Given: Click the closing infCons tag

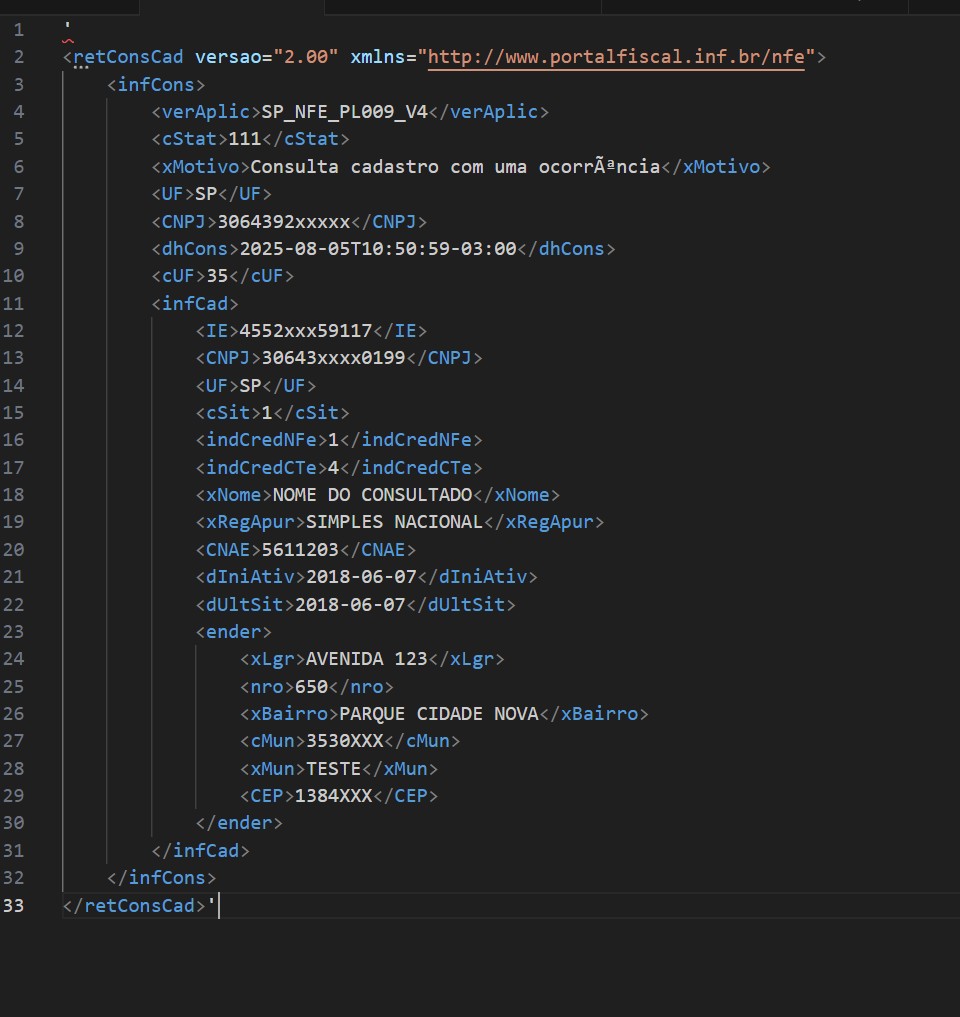Looking at the screenshot, I should (162, 878).
